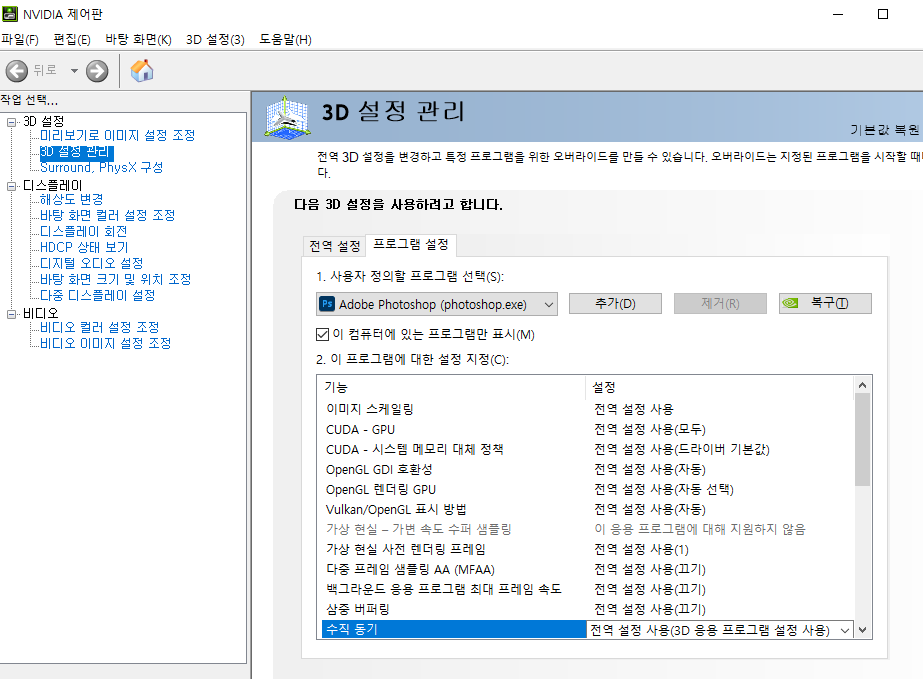923x679 pixels.
Task: Open 바탕 화면 컬러 설정 조정 link
Action: 107,216
